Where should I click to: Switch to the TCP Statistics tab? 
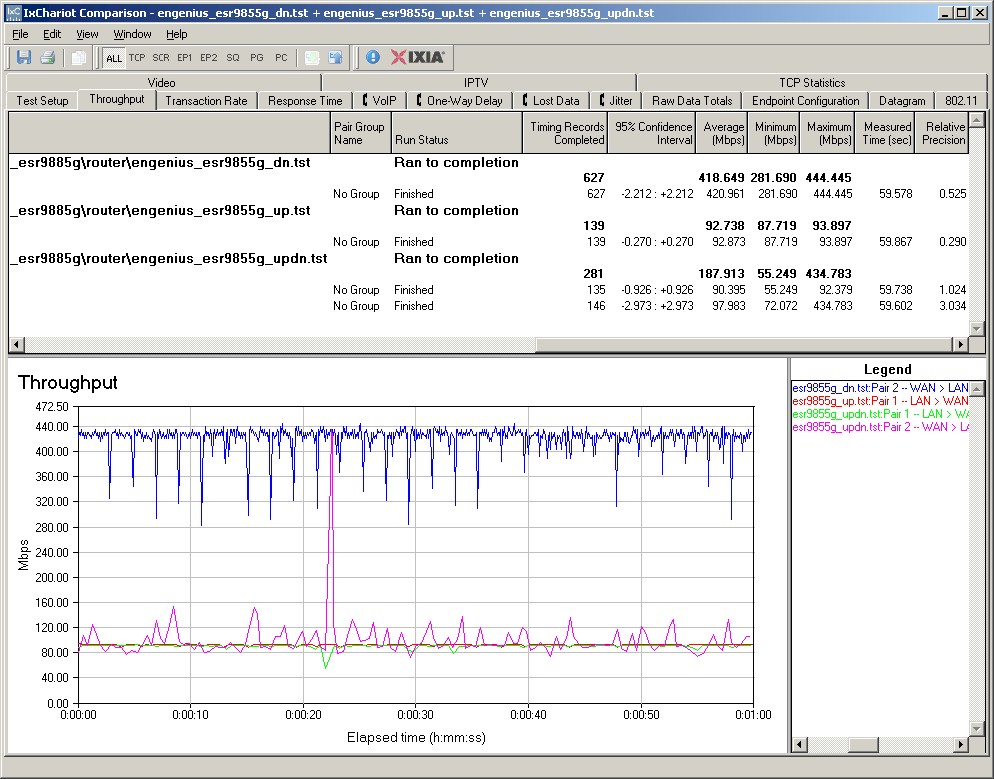coord(812,82)
